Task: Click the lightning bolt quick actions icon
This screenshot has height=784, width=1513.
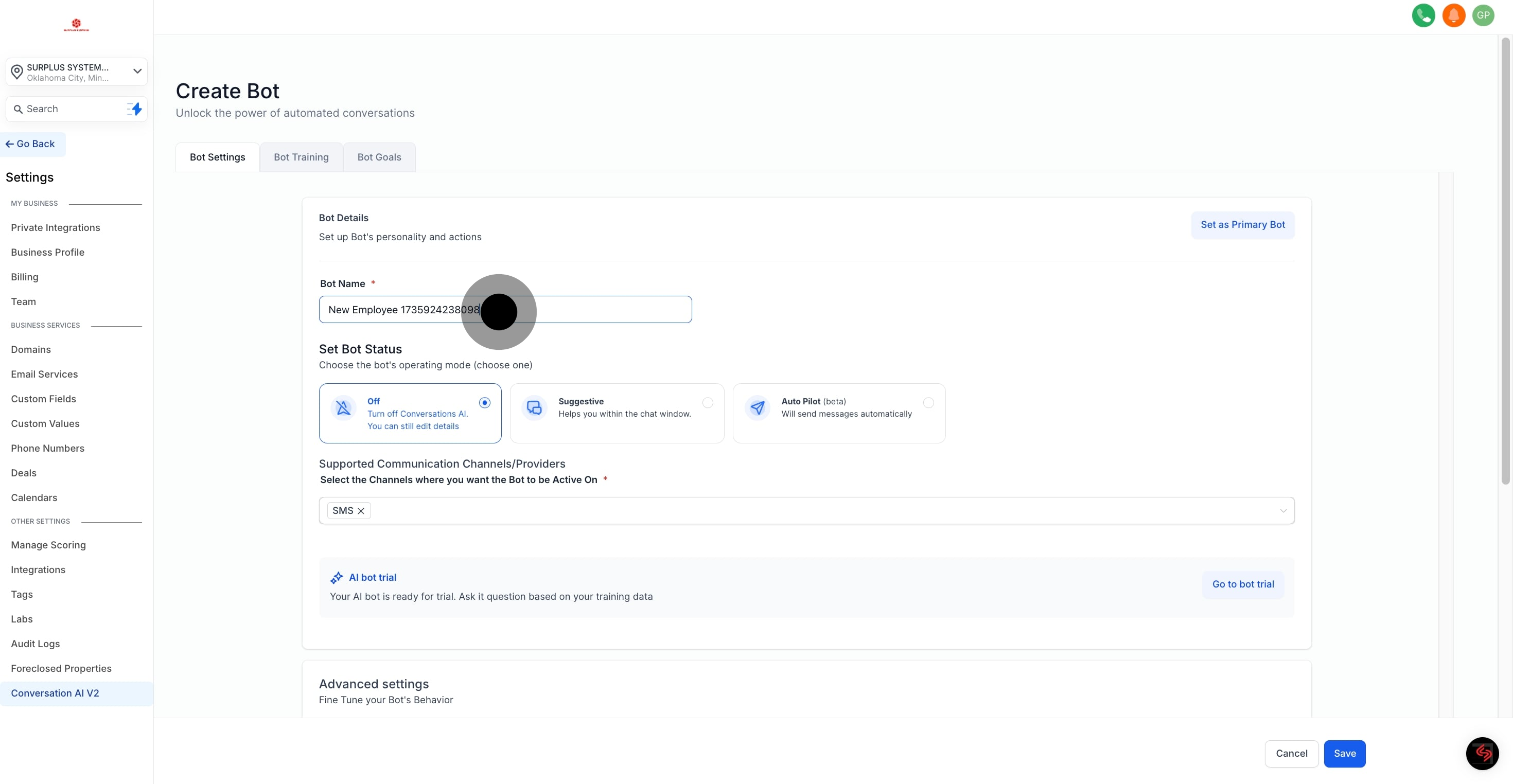Action: (x=135, y=109)
